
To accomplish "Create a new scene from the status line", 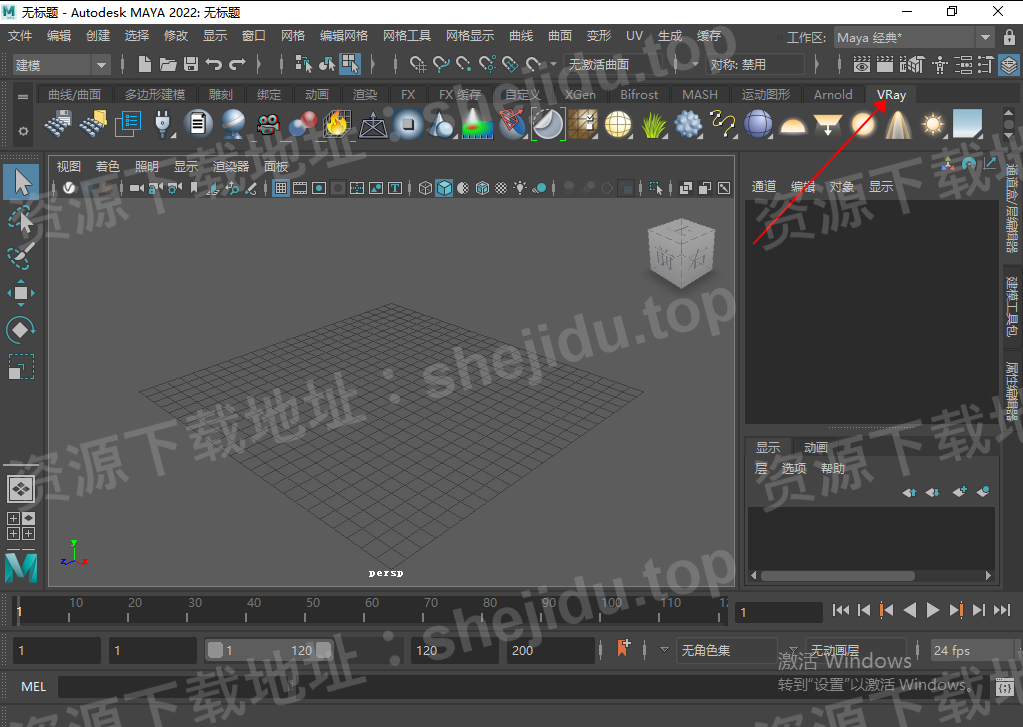I will [144, 64].
